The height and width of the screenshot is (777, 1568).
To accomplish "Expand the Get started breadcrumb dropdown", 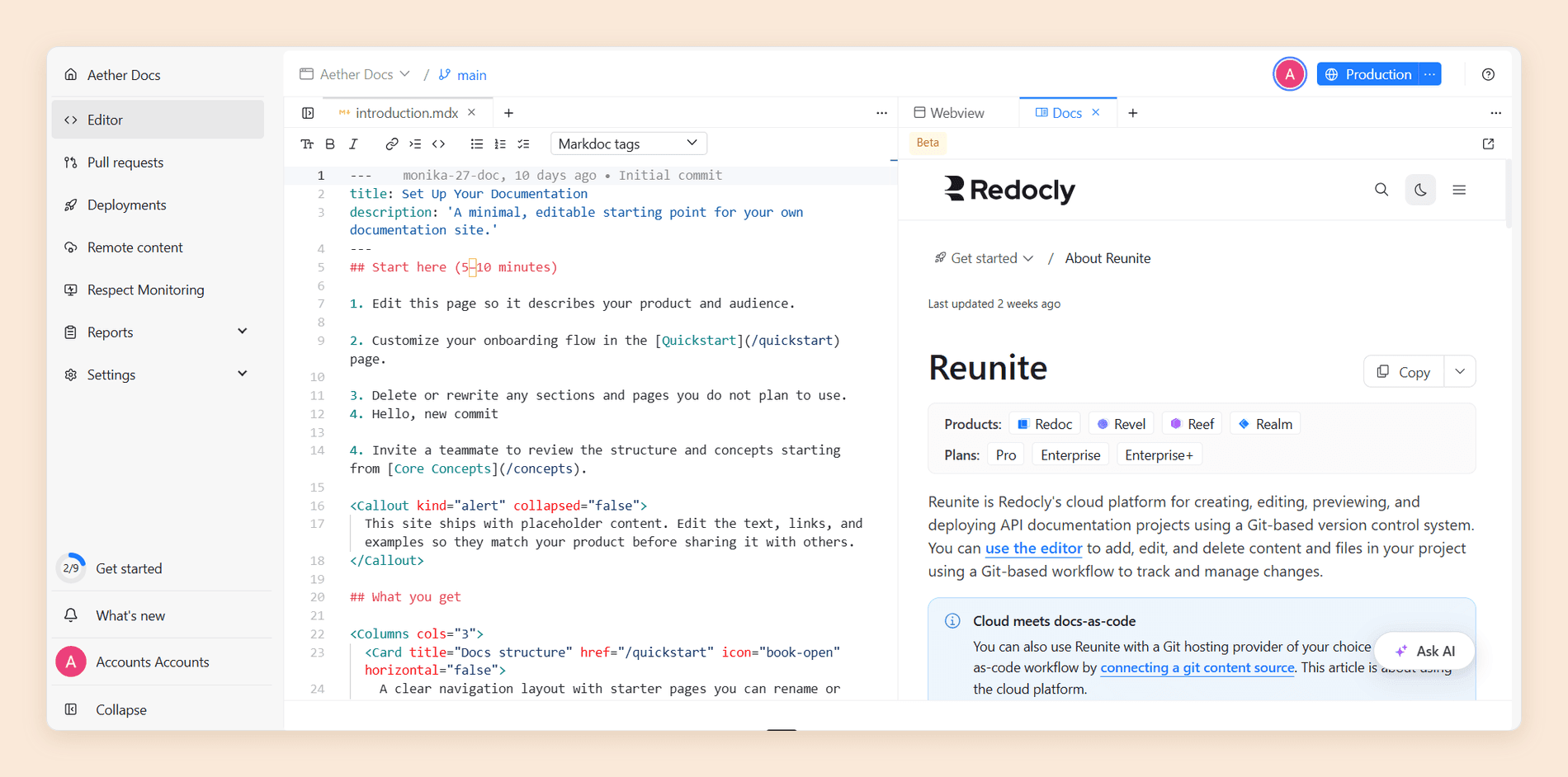I will (984, 258).
